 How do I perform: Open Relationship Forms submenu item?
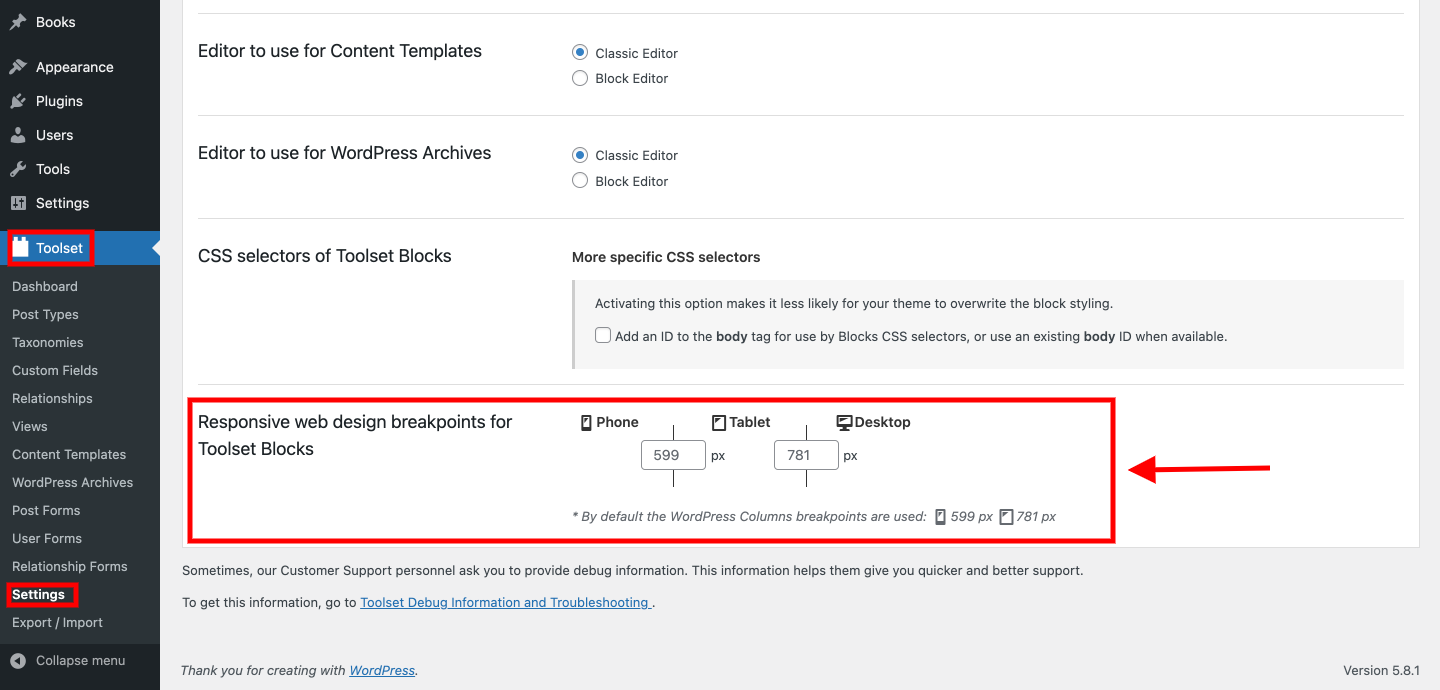click(70, 566)
